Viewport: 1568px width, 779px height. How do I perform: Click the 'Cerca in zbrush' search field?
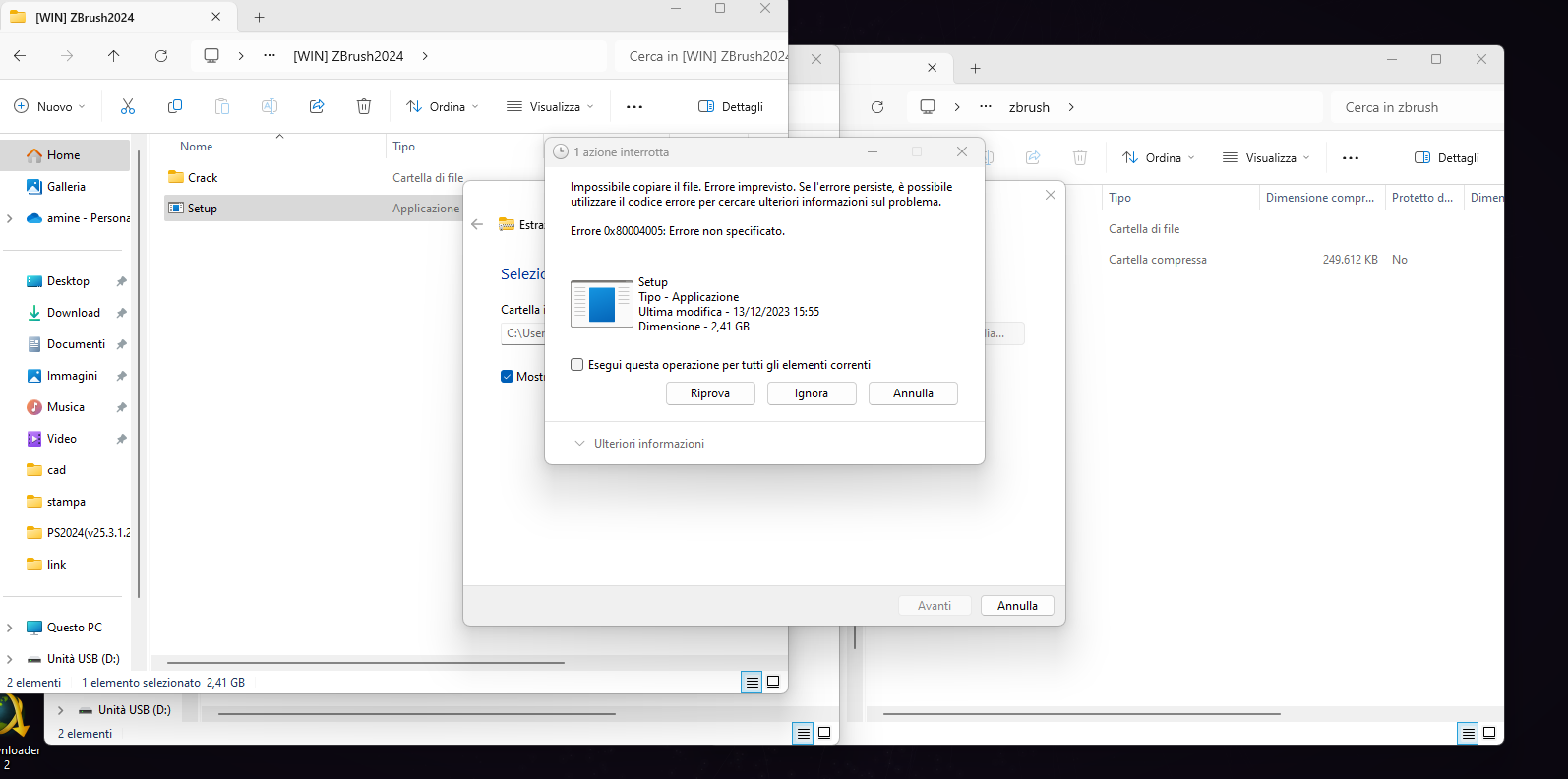tap(1417, 107)
